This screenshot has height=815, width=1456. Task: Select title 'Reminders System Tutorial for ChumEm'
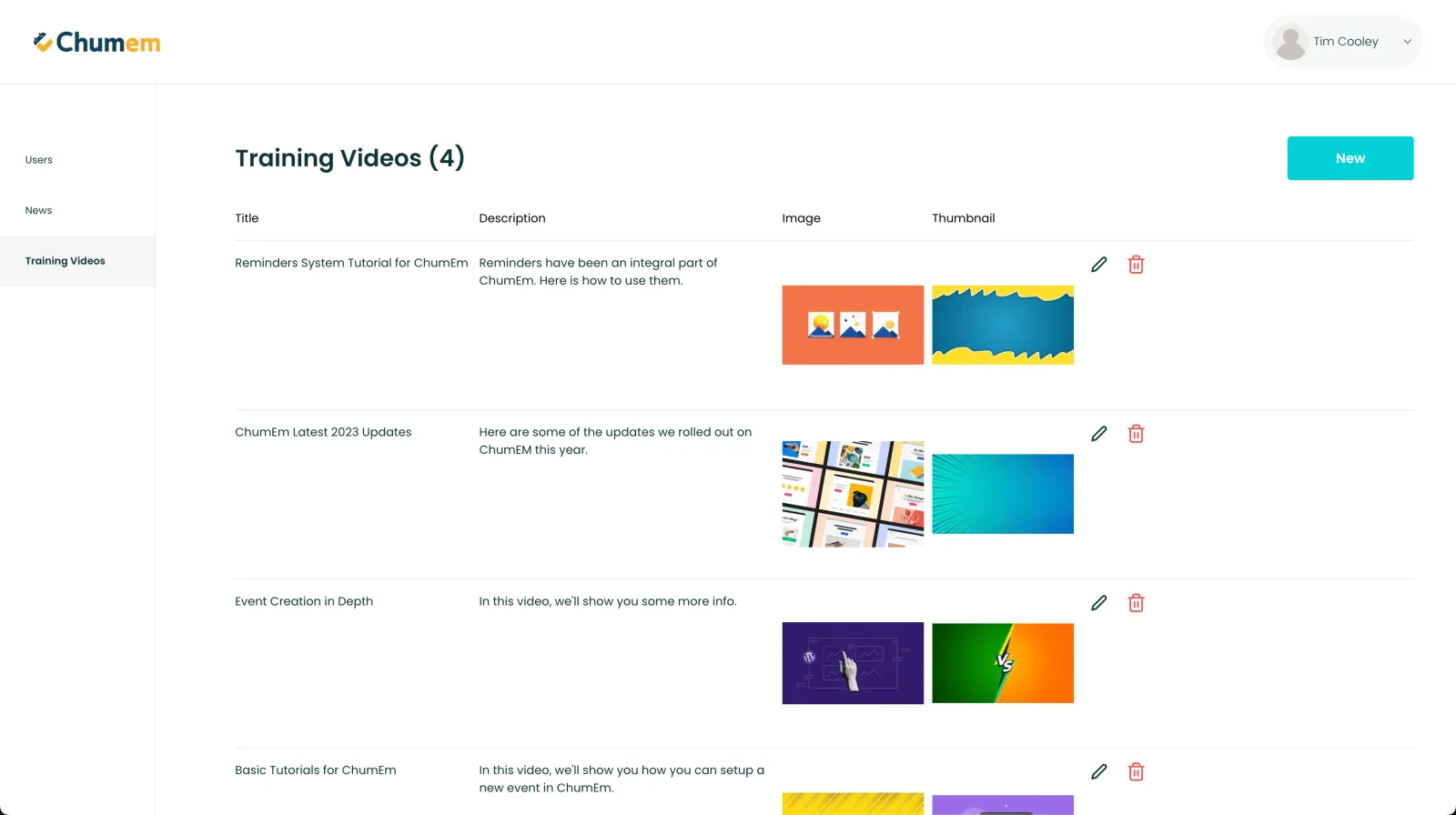(x=351, y=263)
